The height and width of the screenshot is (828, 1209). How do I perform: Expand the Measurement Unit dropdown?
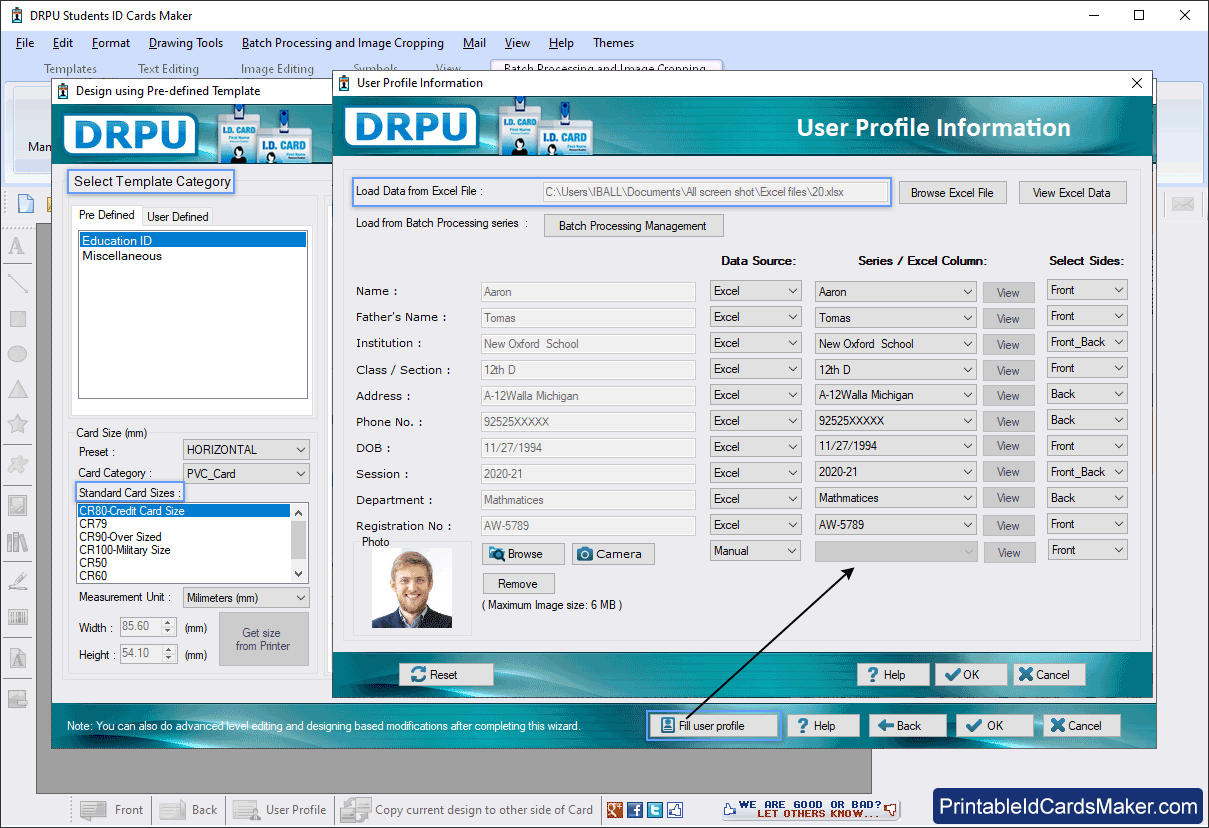click(247, 598)
